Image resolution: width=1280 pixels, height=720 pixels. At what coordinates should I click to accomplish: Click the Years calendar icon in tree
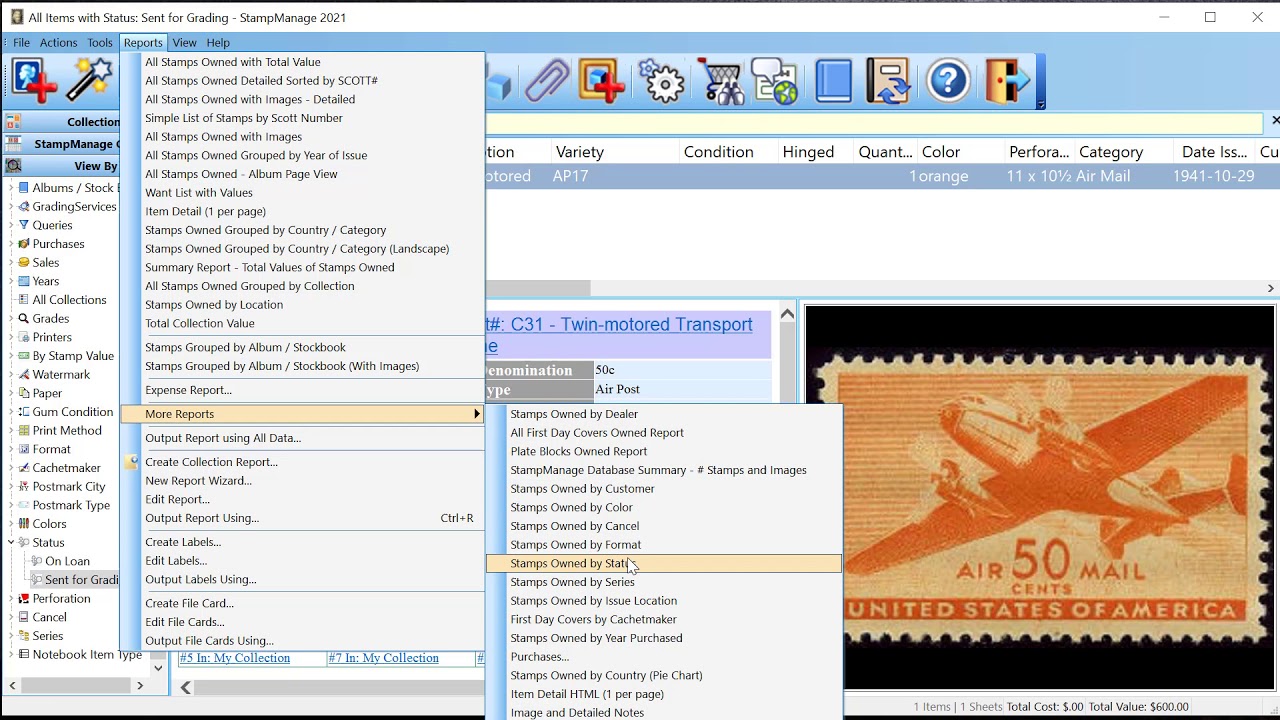24,281
